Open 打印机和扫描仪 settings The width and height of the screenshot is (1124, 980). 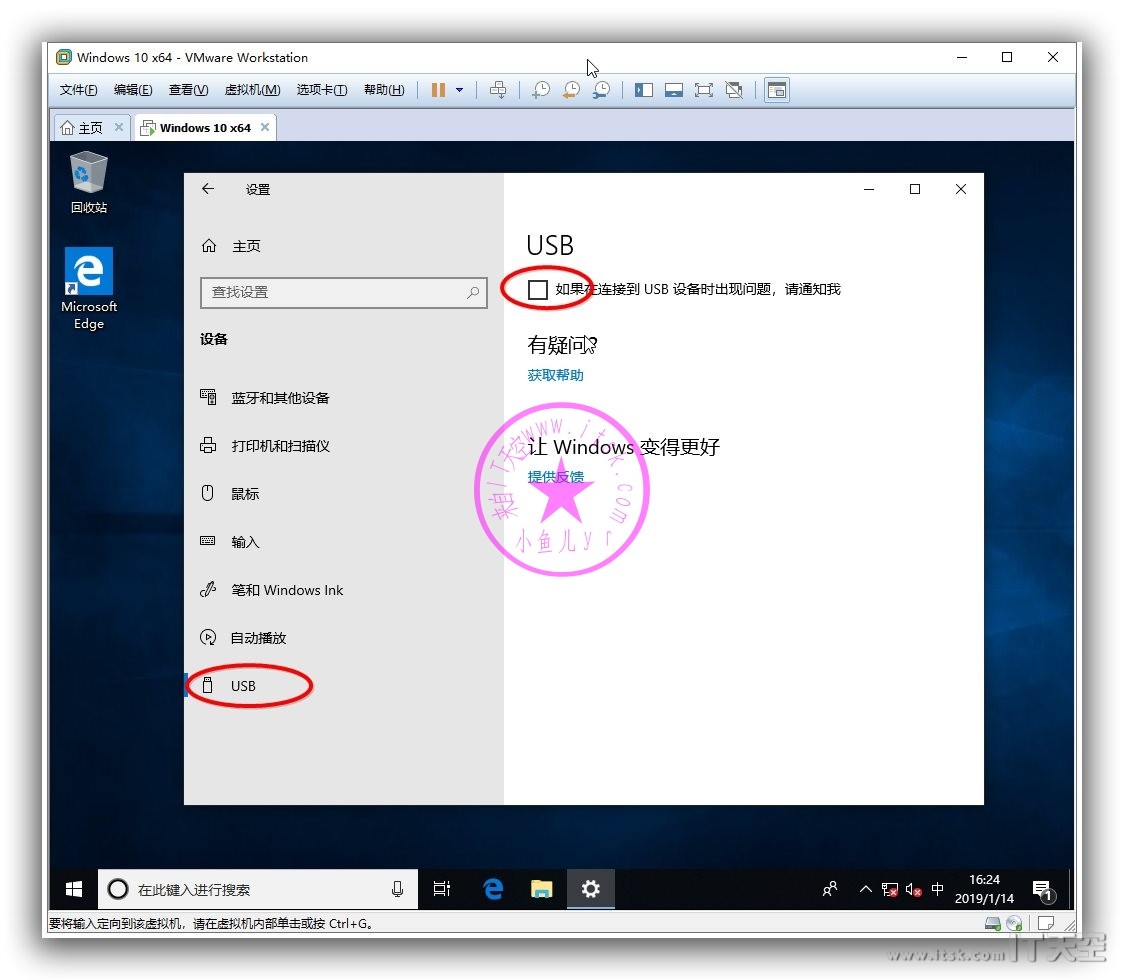[344, 446]
